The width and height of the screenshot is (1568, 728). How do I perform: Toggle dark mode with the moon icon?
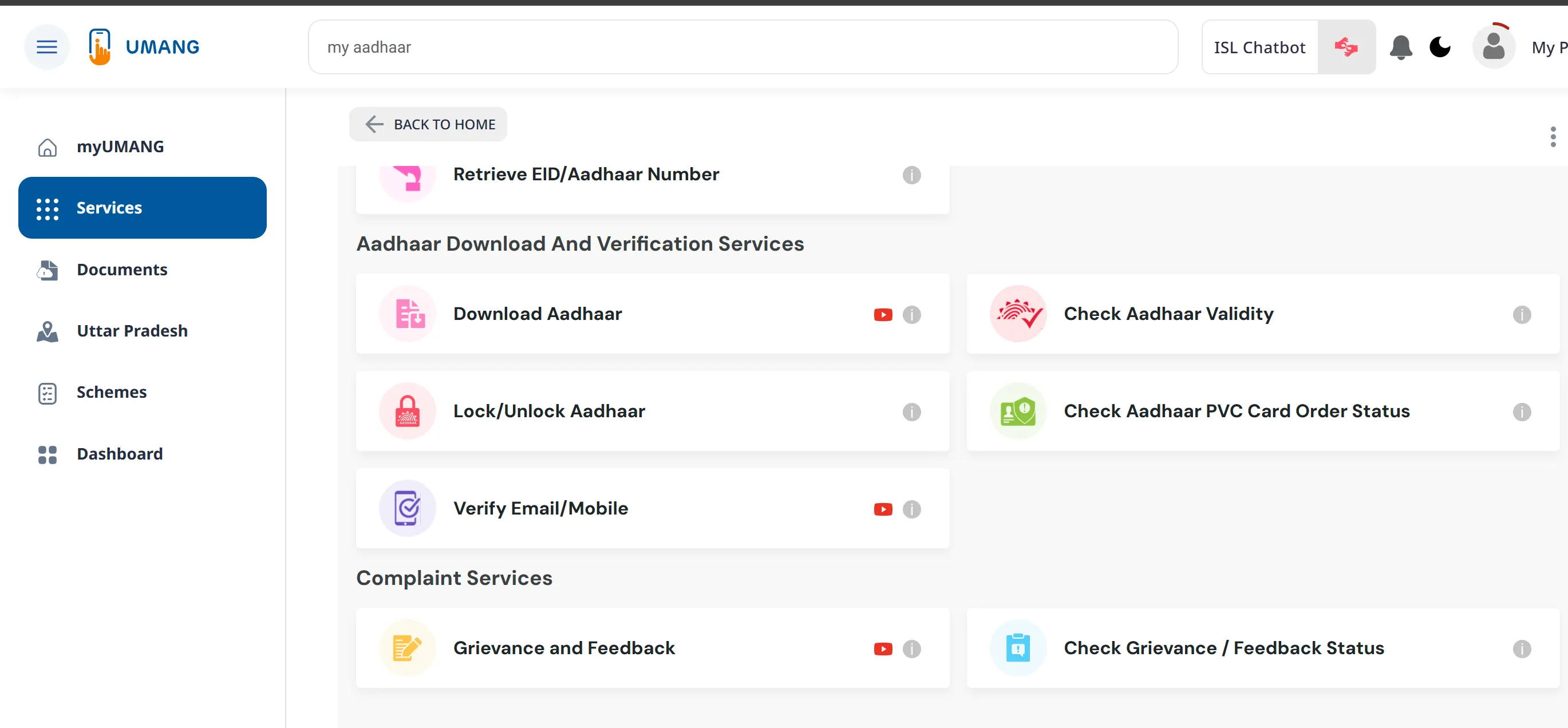tap(1441, 47)
